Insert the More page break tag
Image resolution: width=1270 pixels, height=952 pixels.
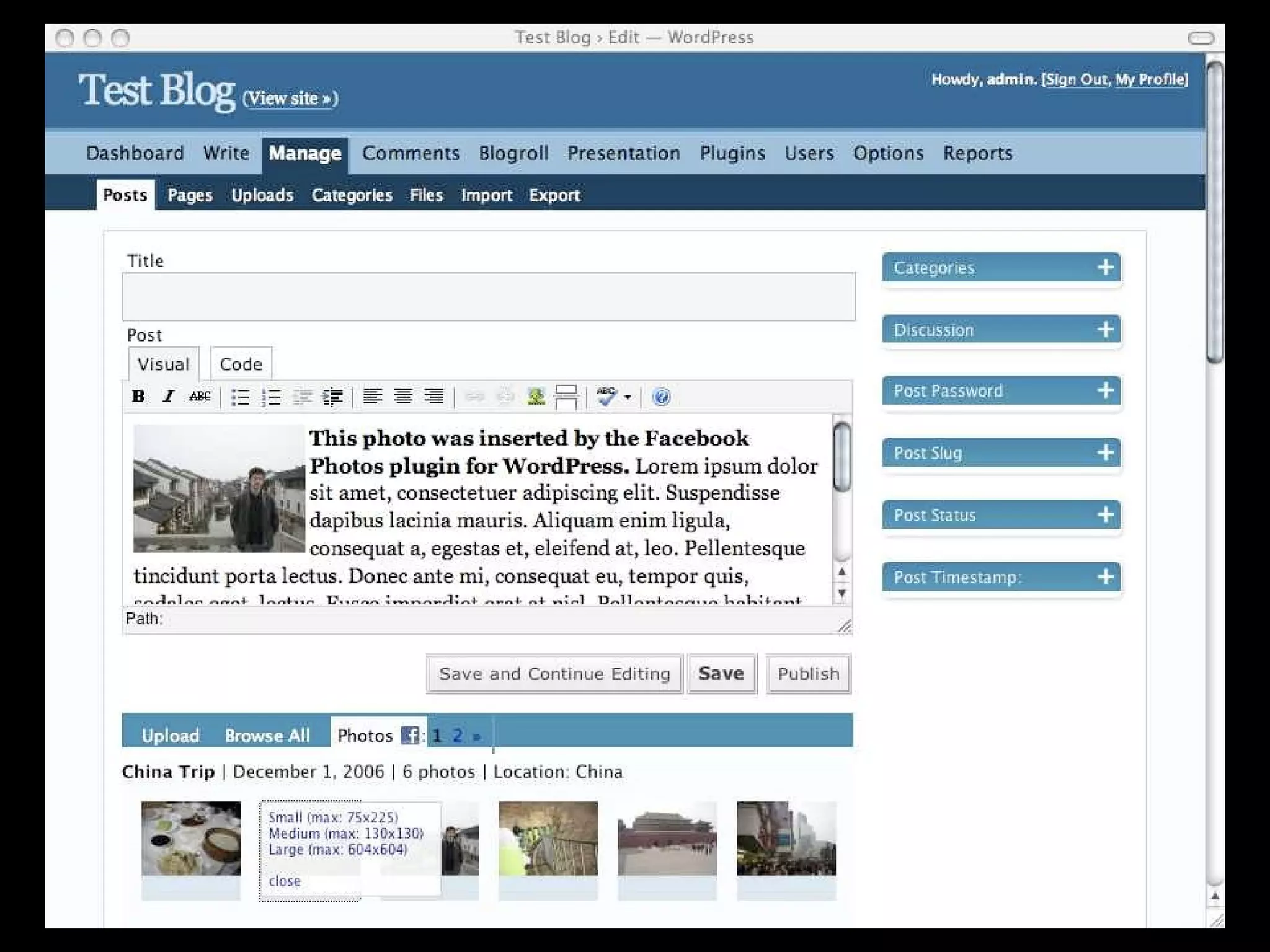click(566, 397)
